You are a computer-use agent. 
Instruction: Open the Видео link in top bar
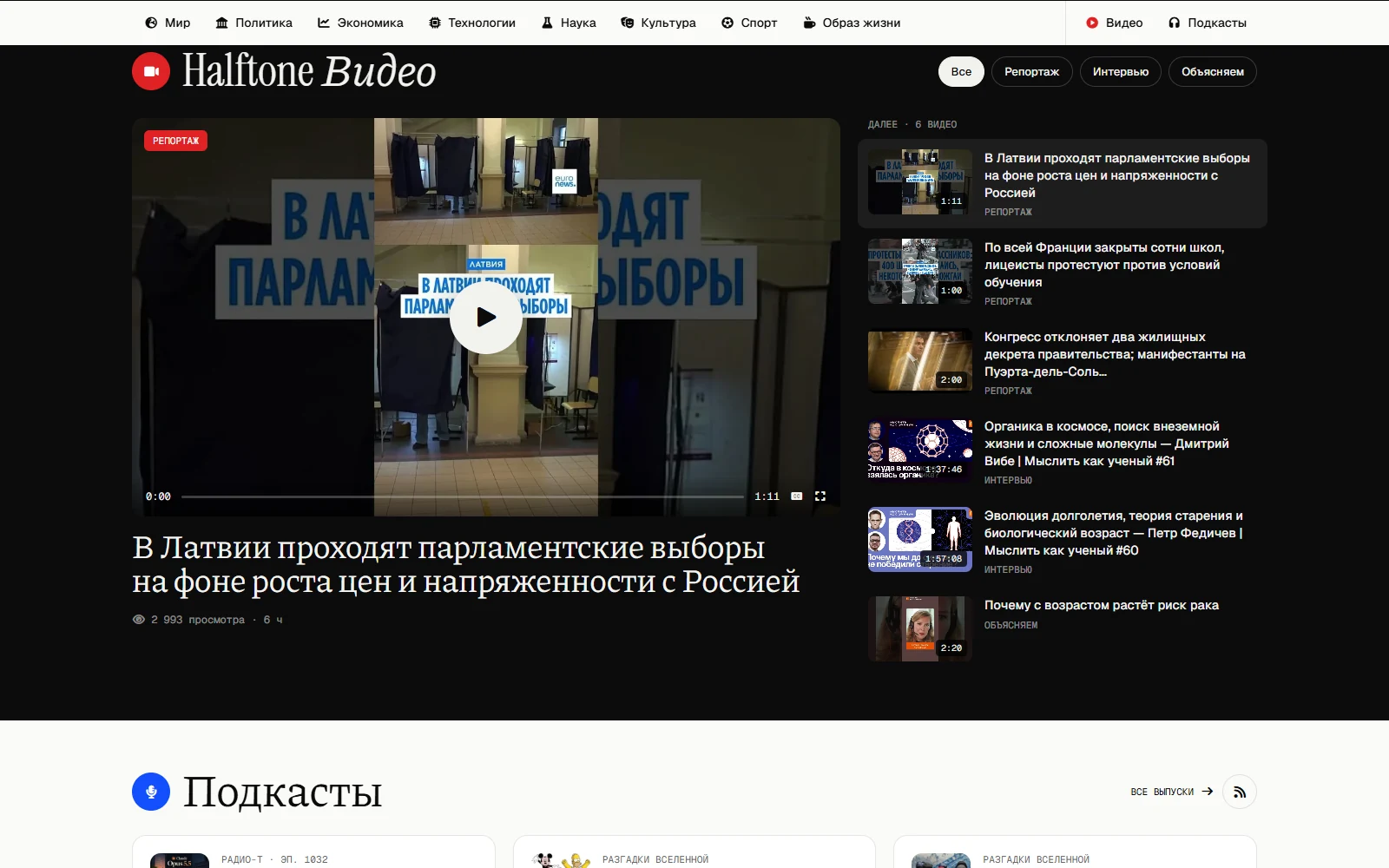(x=1115, y=23)
